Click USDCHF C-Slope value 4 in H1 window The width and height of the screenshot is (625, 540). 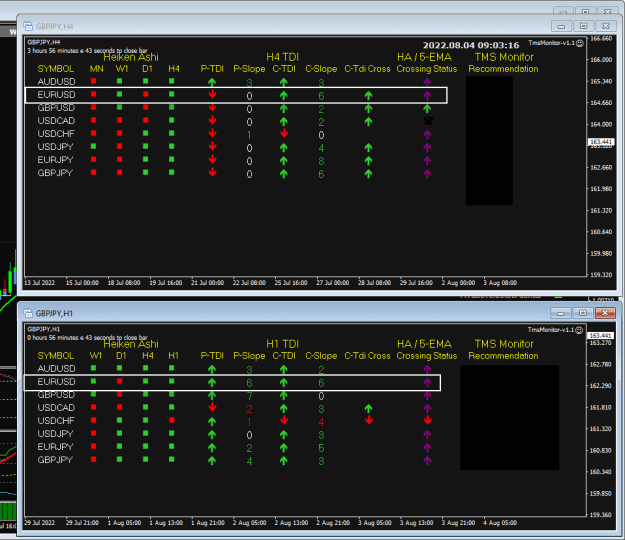(x=321, y=422)
